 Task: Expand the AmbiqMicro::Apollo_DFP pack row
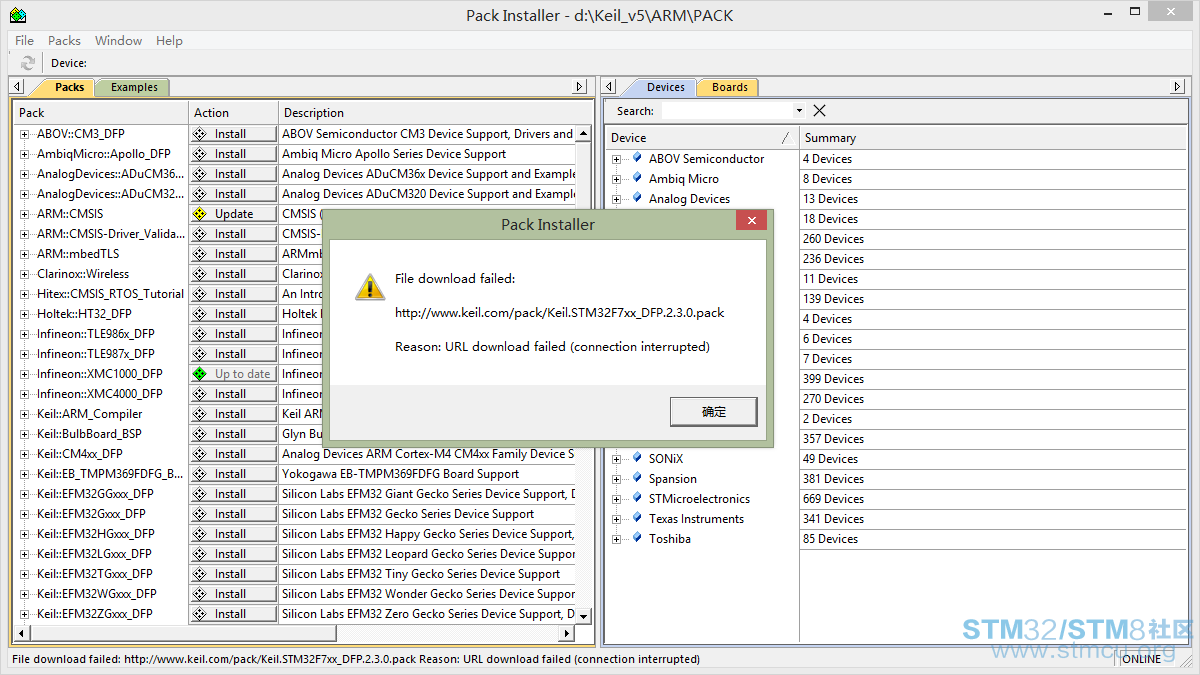(x=25, y=154)
